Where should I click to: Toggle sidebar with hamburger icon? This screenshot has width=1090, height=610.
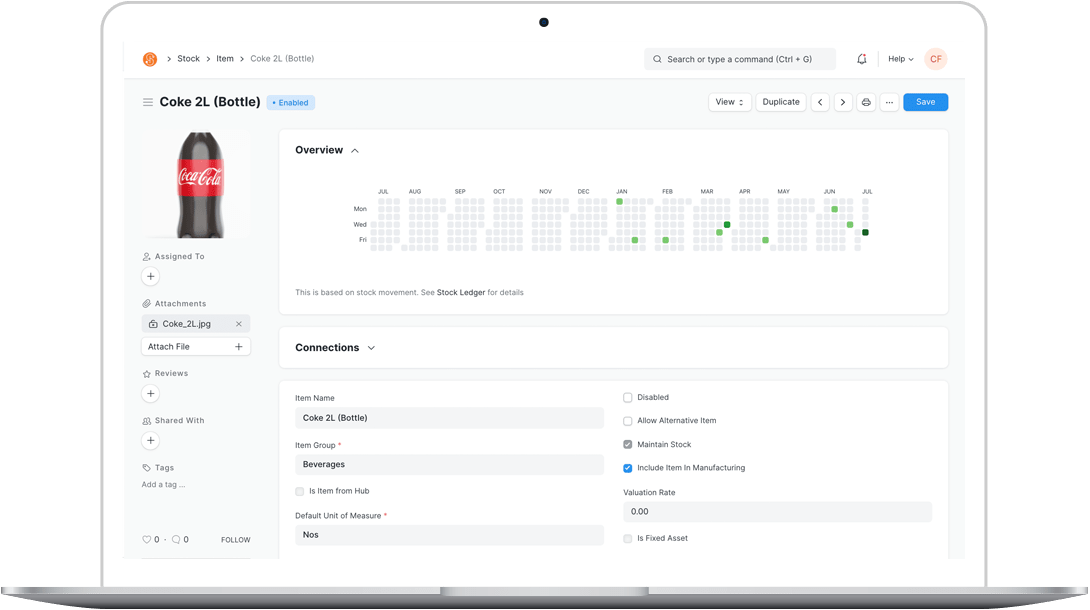coord(148,102)
